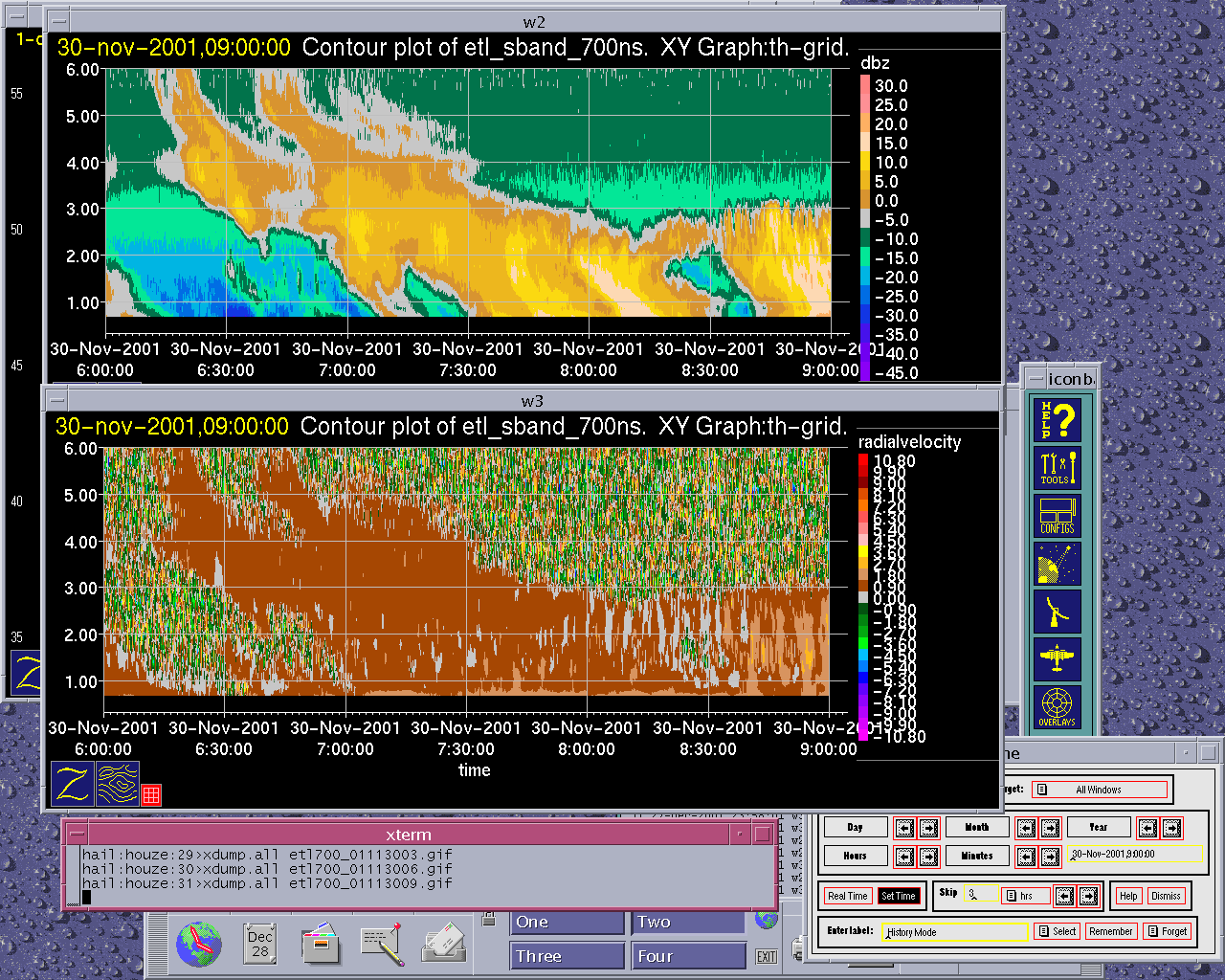
Task: Open the Dec 28 calendar icon
Action: [260, 944]
